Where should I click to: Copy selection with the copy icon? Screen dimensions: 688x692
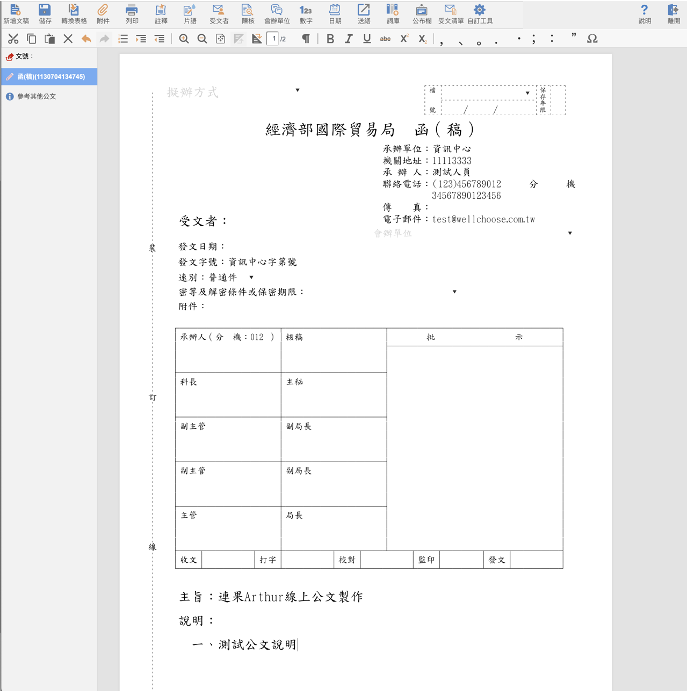point(31,39)
